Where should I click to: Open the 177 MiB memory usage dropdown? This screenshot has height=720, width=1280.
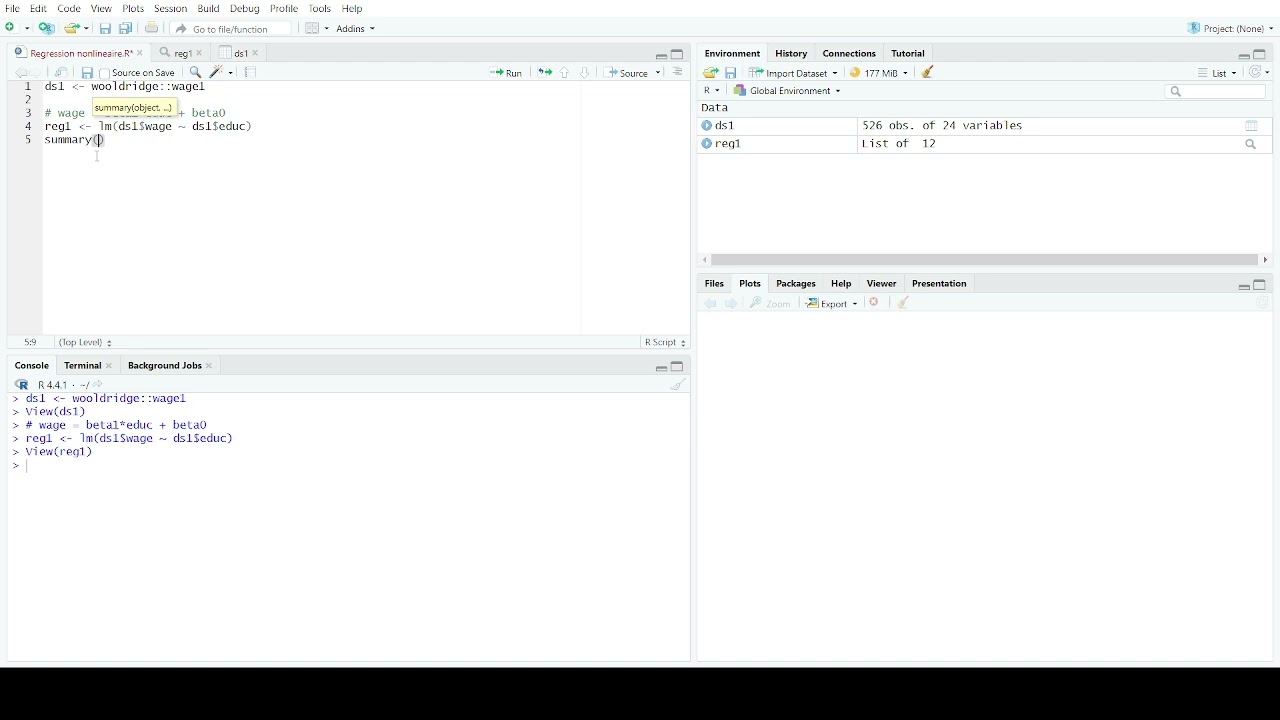[x=880, y=73]
